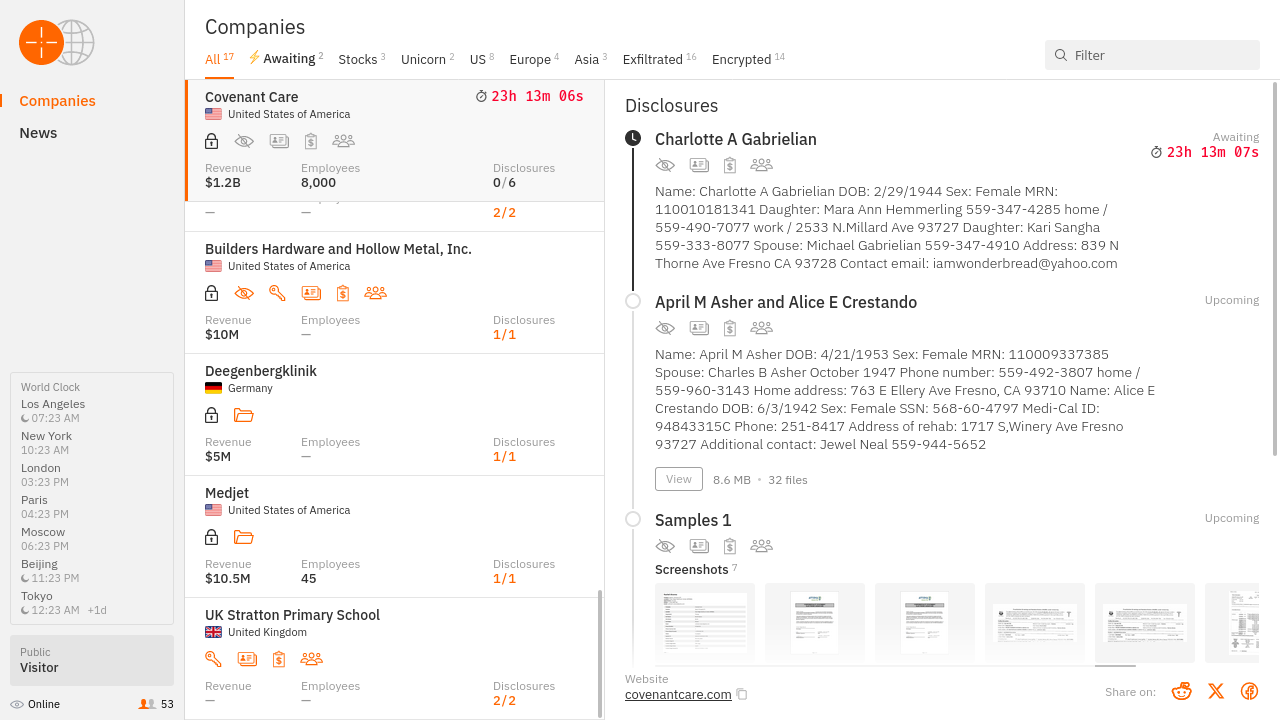Click the folder icon under Deegenbergklinik
The width and height of the screenshot is (1280, 720).
[x=244, y=415]
